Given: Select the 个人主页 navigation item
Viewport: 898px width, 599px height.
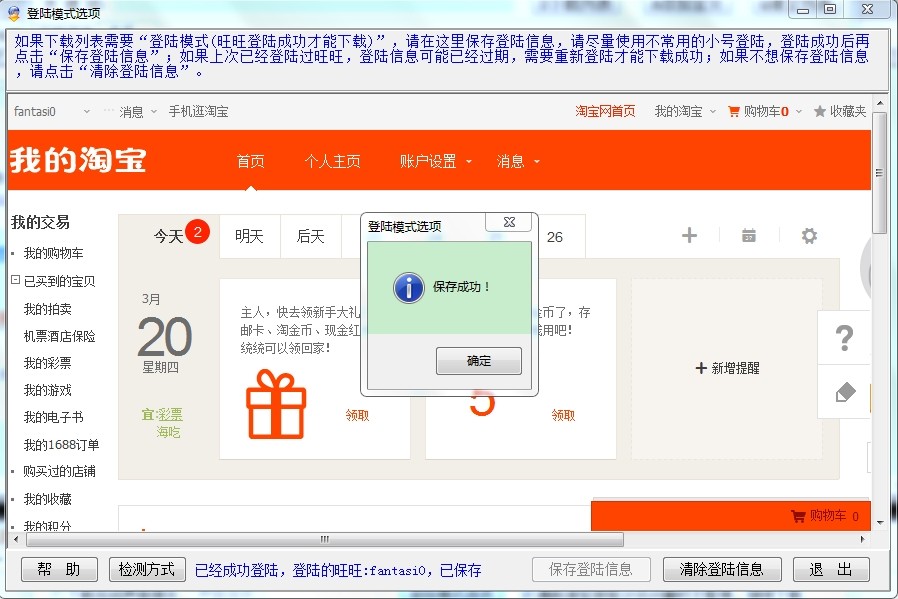Looking at the screenshot, I should (332, 161).
